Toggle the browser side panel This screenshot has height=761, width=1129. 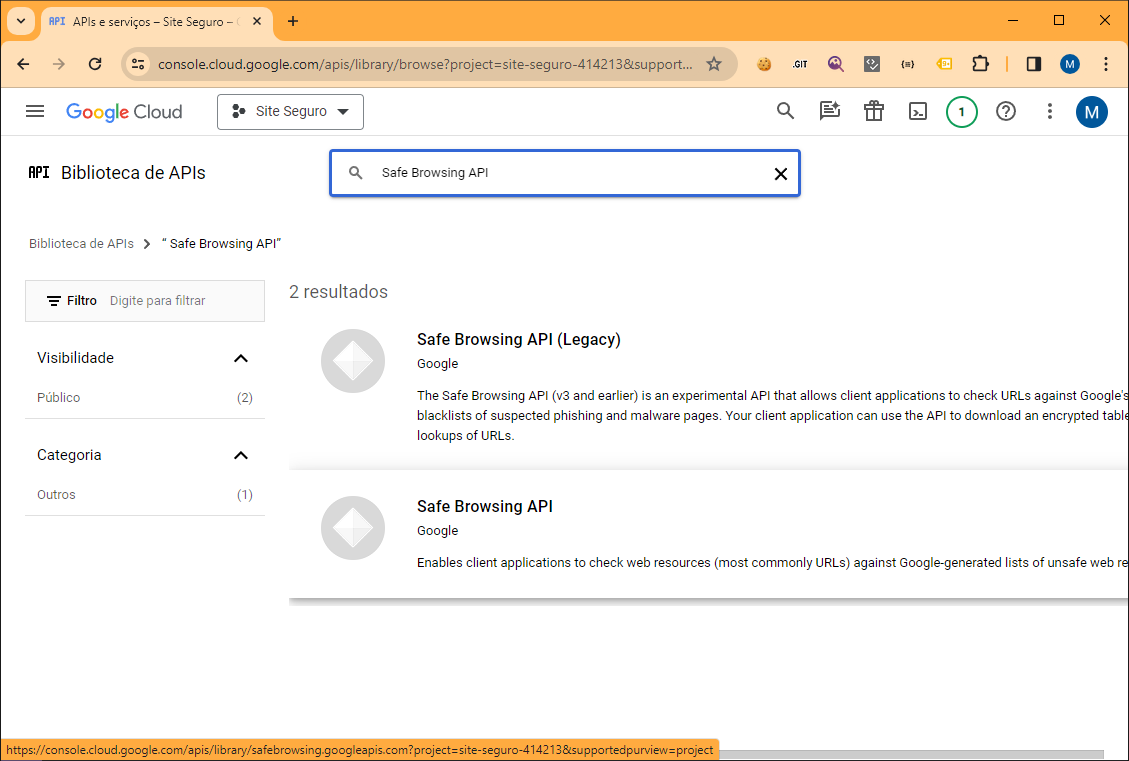(x=1034, y=64)
